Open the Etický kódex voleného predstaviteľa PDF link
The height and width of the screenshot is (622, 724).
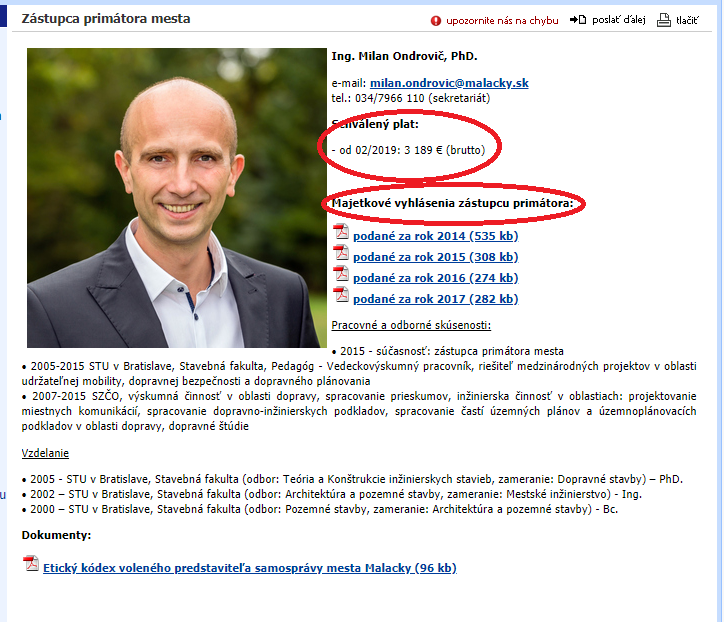(250, 568)
